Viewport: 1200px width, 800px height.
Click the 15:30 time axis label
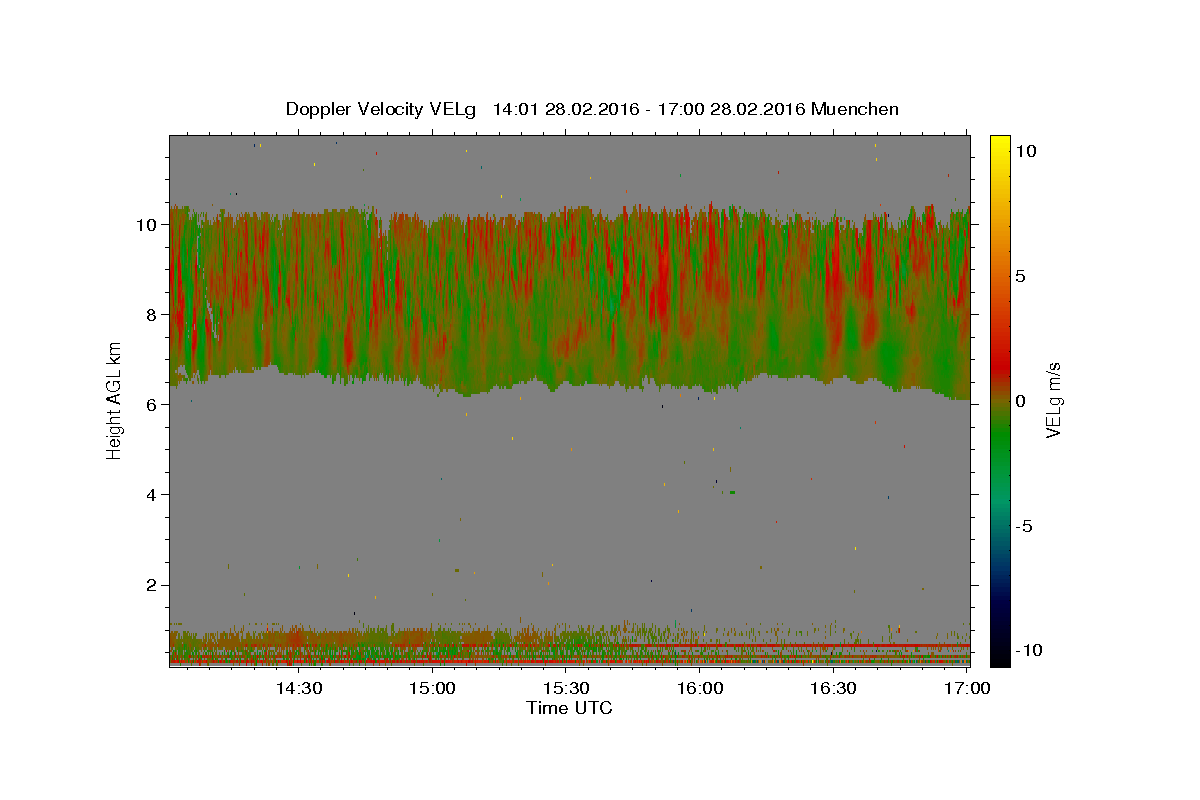click(x=566, y=689)
